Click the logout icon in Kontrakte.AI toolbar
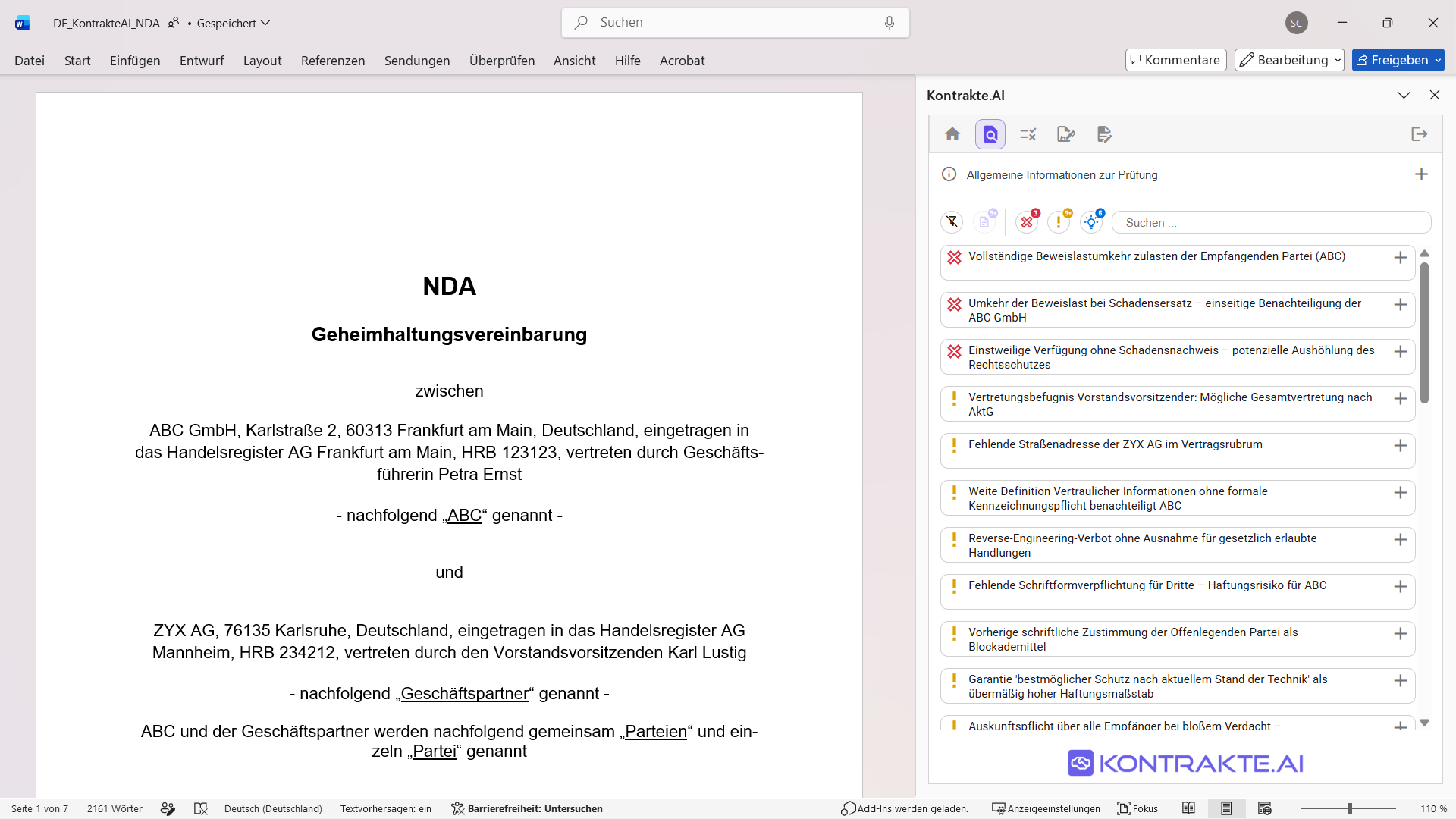This screenshot has height=819, width=1456. point(1420,134)
